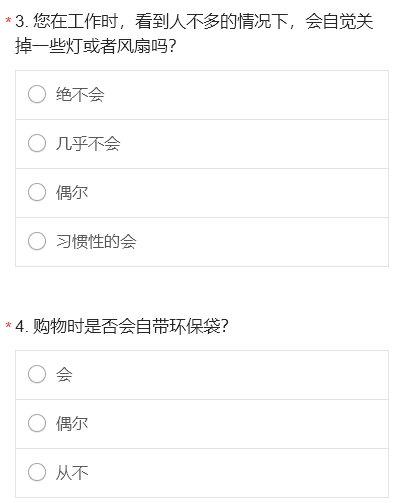Click the 从不 option label text
The height and width of the screenshot is (503, 401).
coord(72,473)
